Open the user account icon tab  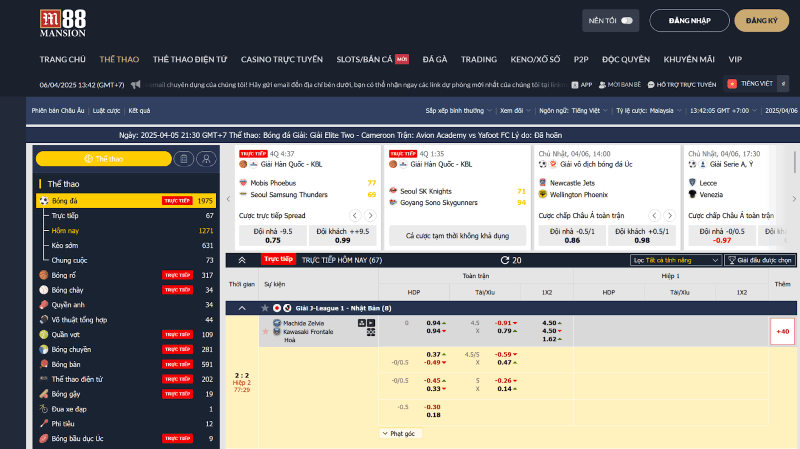206,159
